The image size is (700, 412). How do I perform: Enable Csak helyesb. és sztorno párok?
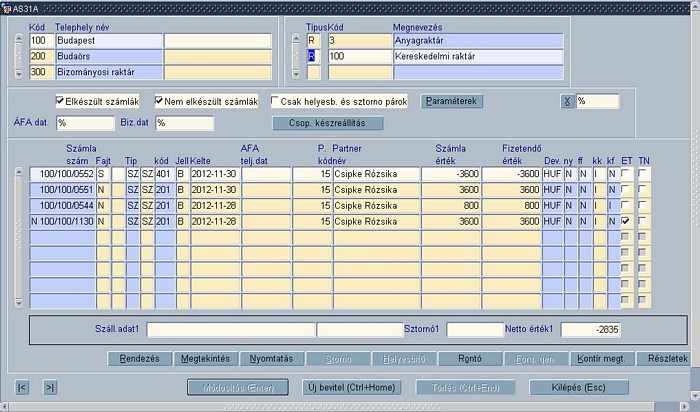(x=275, y=101)
